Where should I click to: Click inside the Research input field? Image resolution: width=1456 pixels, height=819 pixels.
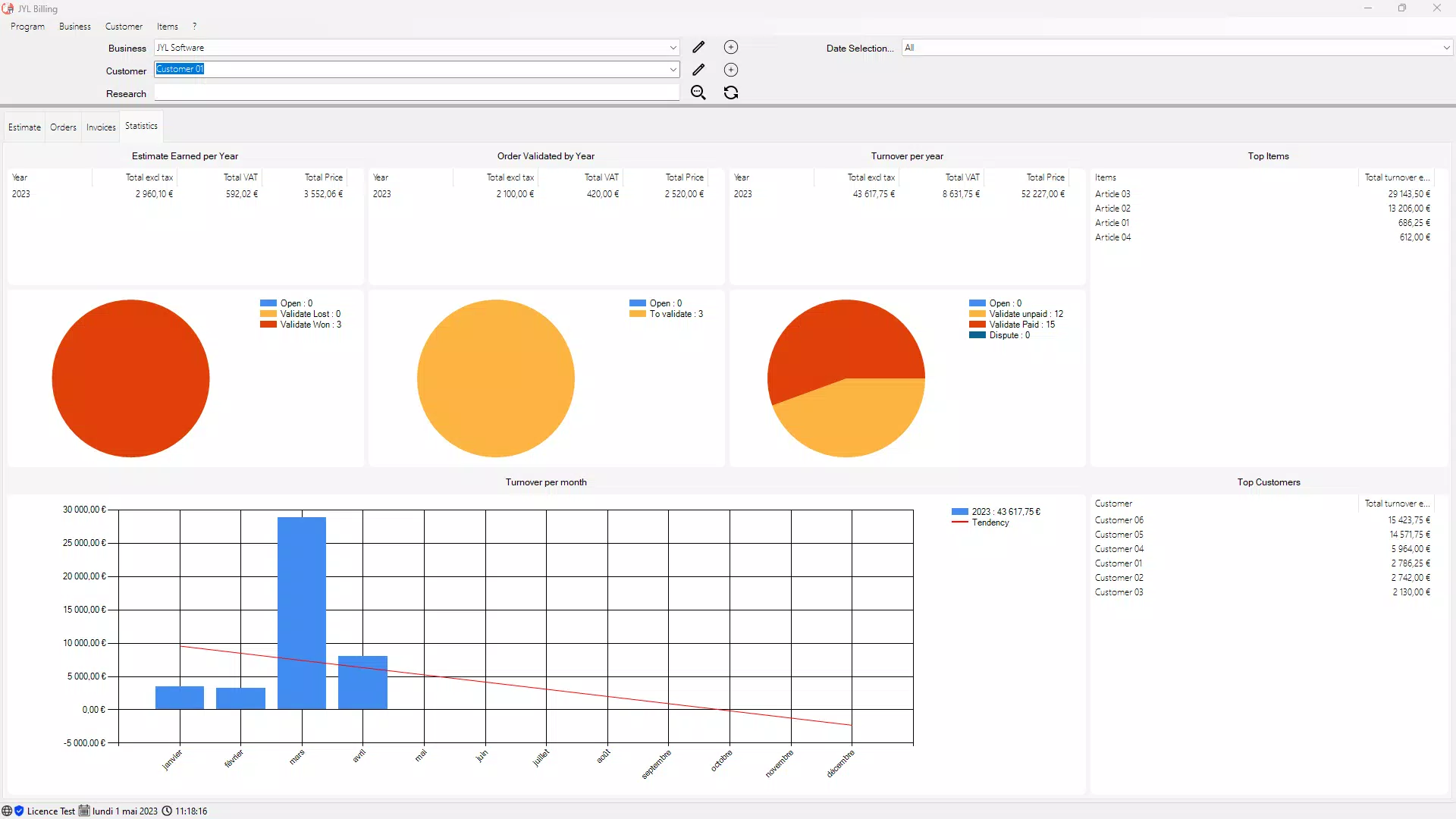click(417, 93)
